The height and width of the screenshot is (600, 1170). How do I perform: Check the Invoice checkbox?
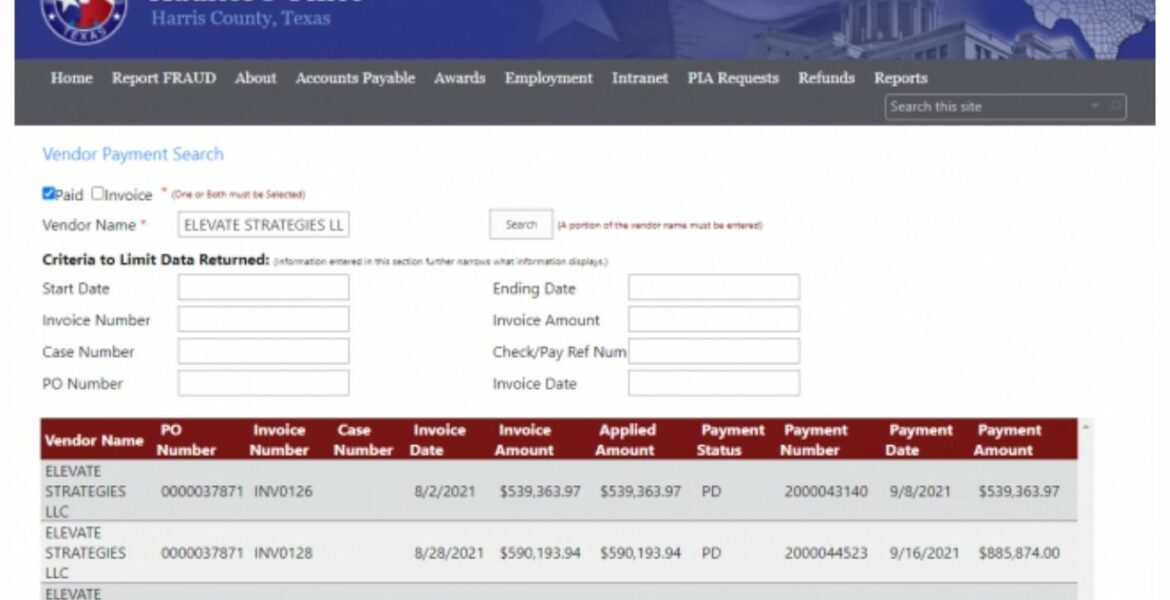[98, 194]
